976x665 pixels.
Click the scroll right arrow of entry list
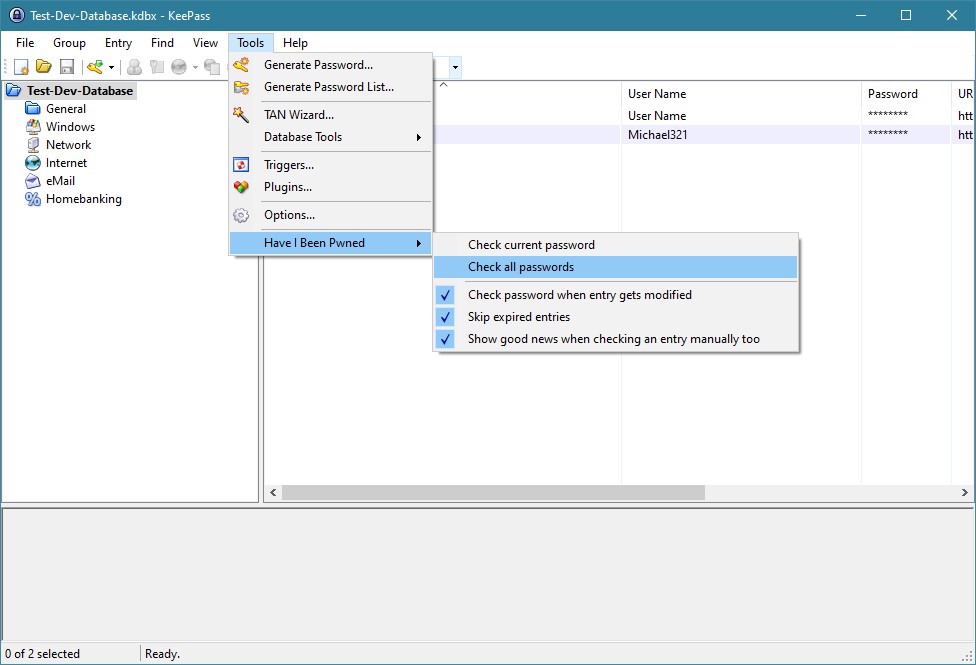coord(964,493)
